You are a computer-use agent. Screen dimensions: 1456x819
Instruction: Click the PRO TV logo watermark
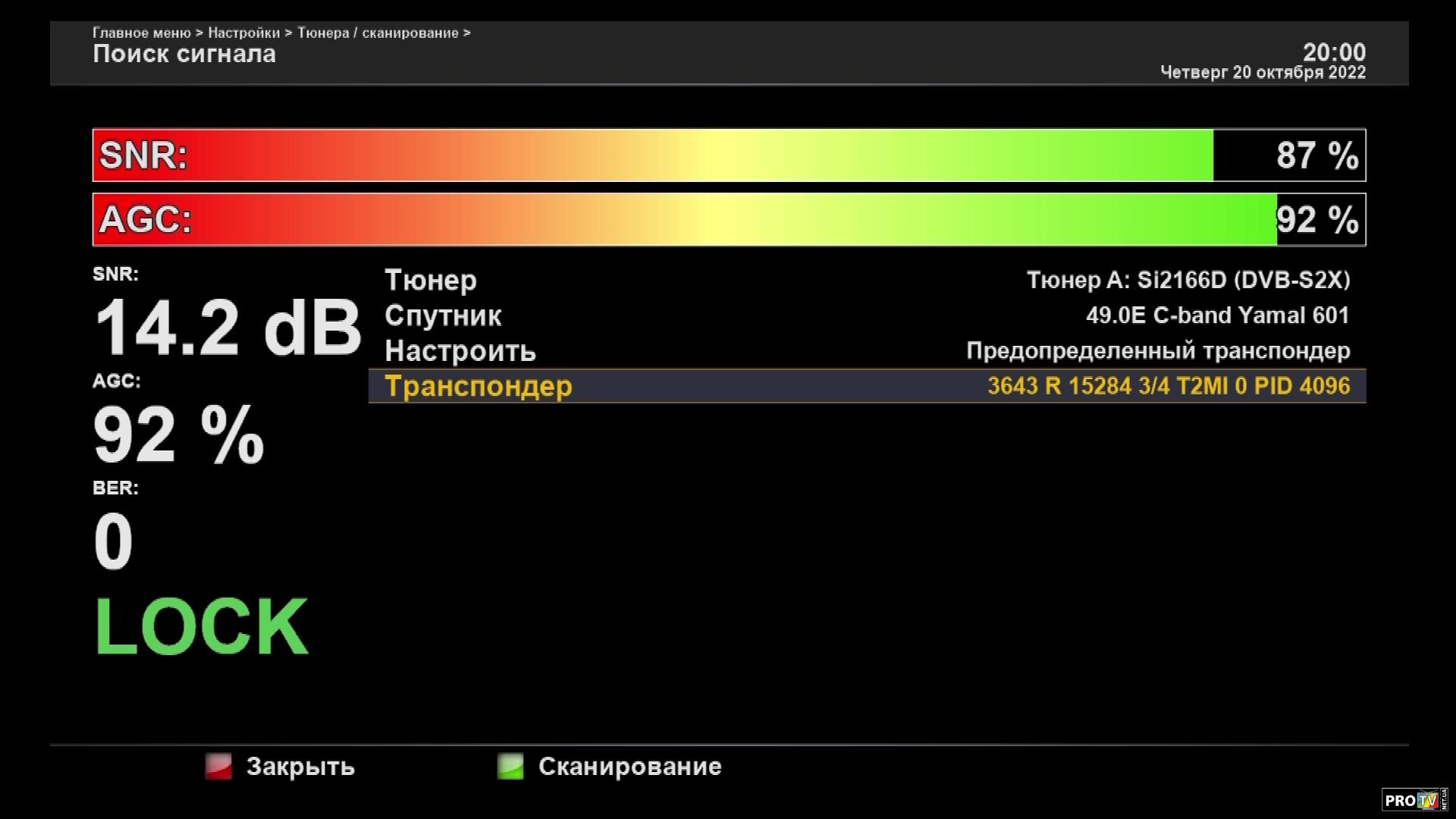pyautogui.click(x=1414, y=799)
